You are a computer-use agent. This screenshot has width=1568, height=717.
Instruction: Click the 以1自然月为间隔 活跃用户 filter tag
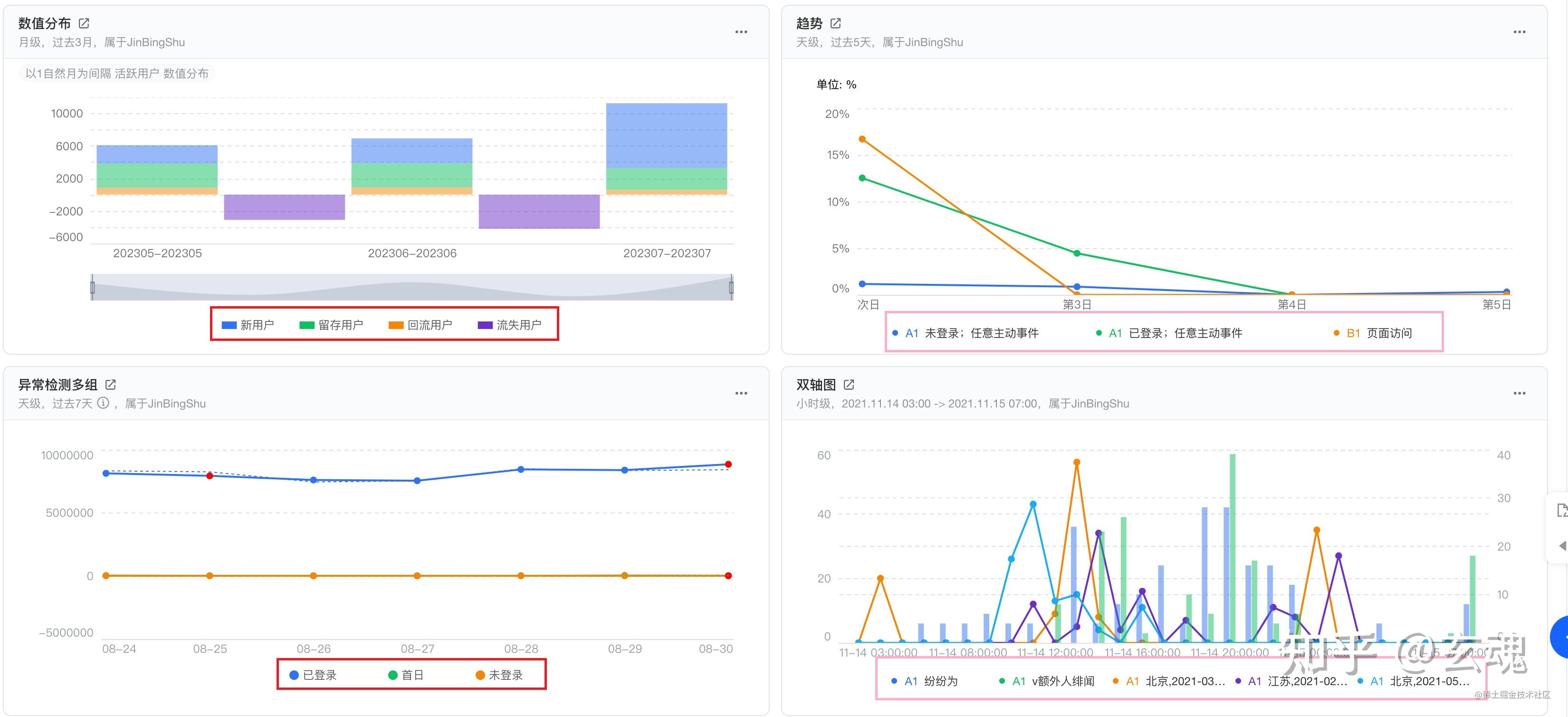coord(115,73)
